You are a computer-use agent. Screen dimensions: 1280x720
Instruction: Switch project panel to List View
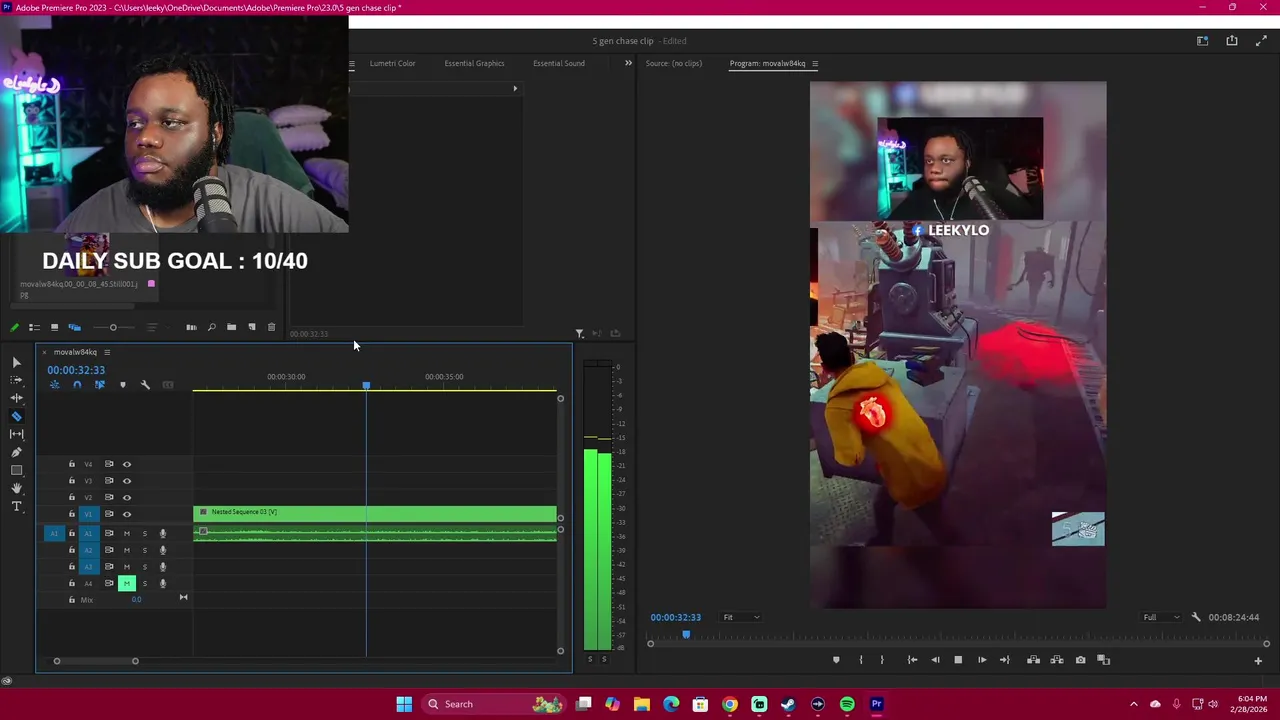click(x=34, y=327)
